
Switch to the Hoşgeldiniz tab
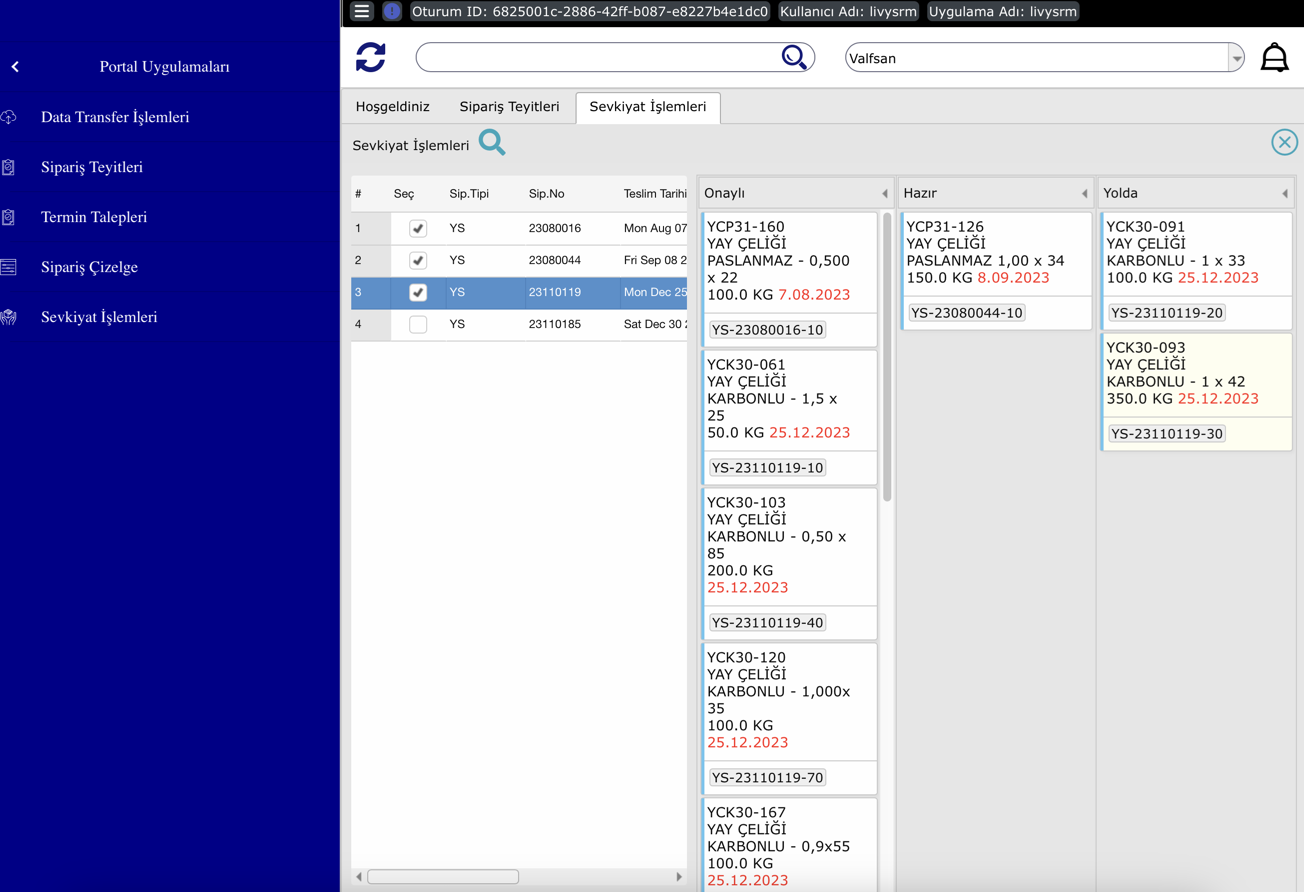click(x=392, y=107)
